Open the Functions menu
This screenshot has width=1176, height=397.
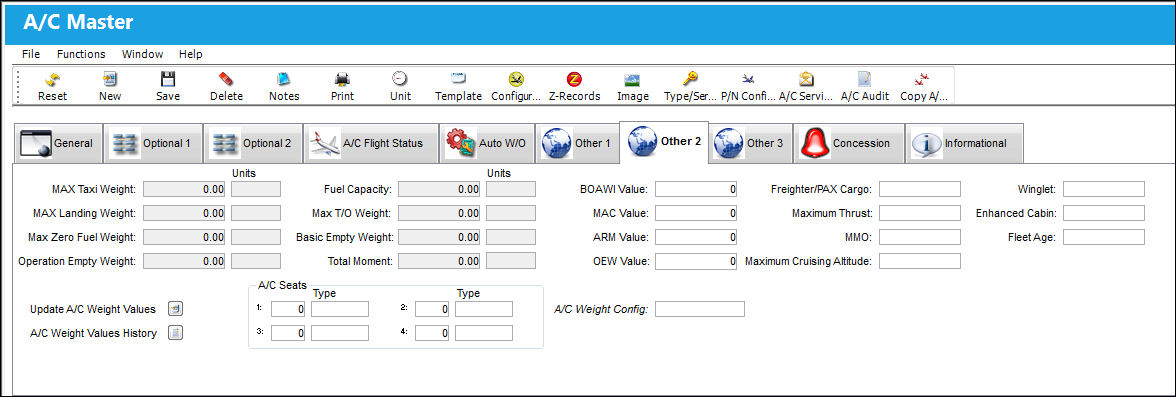[x=81, y=54]
